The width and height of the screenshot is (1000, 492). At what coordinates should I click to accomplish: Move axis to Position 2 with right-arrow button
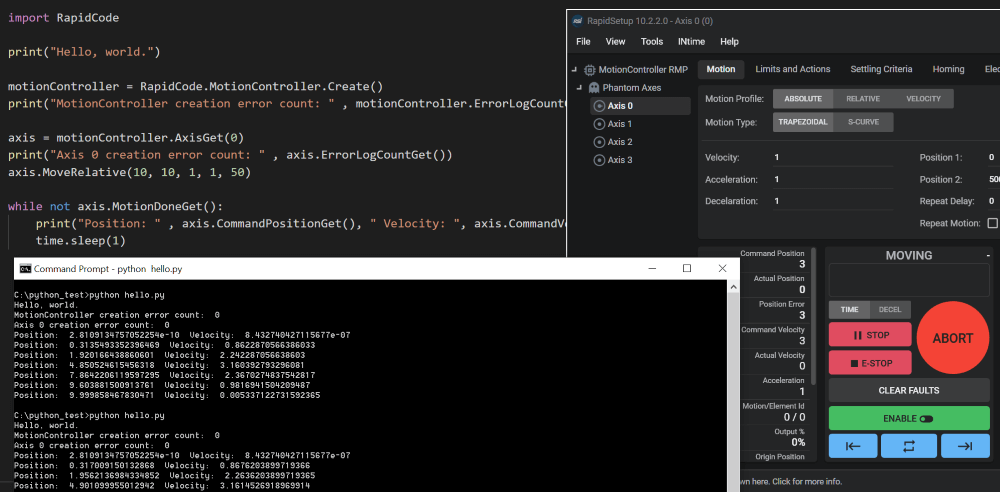click(965, 446)
